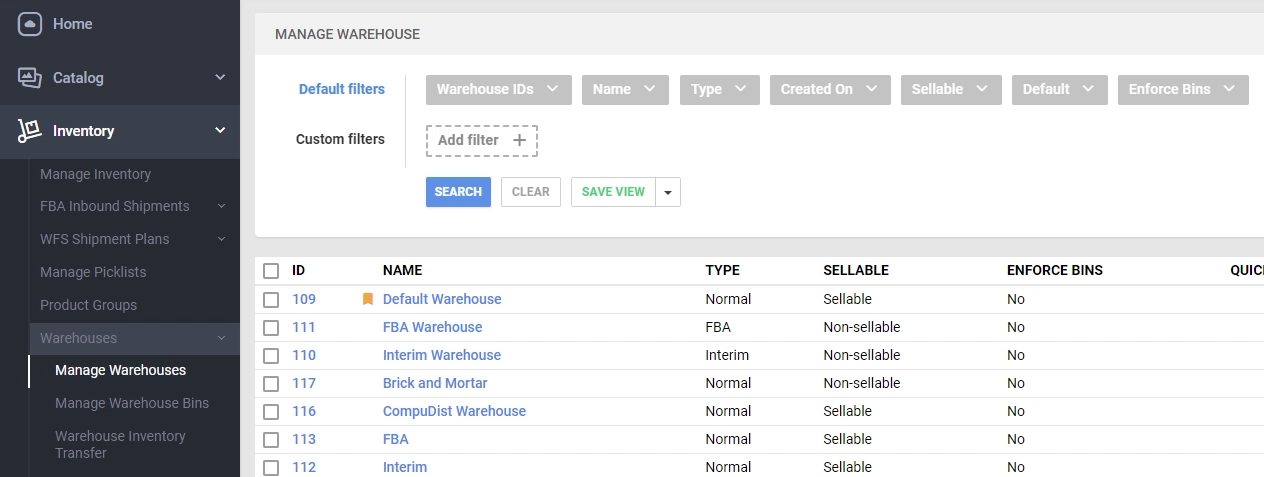This screenshot has width=1264, height=477.
Task: Open the Save View dropdown arrow
Action: [668, 192]
